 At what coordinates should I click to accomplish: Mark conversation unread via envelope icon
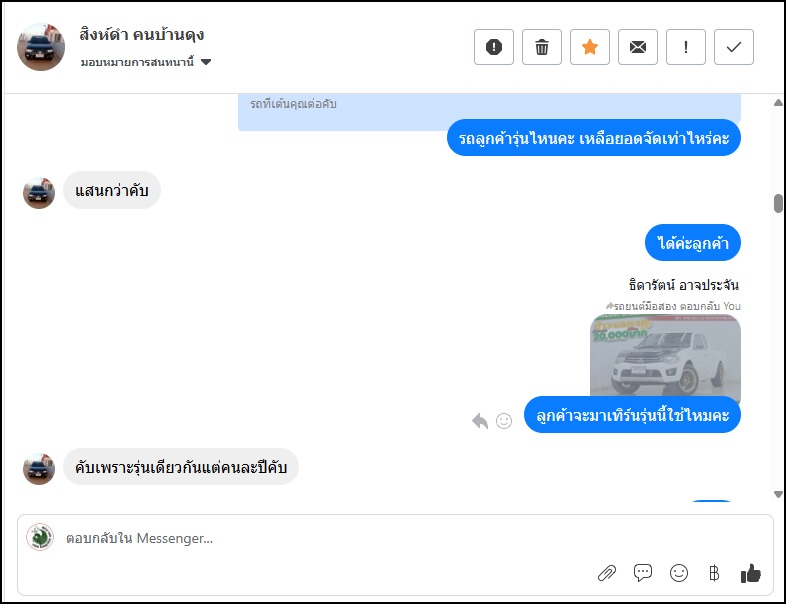[x=638, y=47]
